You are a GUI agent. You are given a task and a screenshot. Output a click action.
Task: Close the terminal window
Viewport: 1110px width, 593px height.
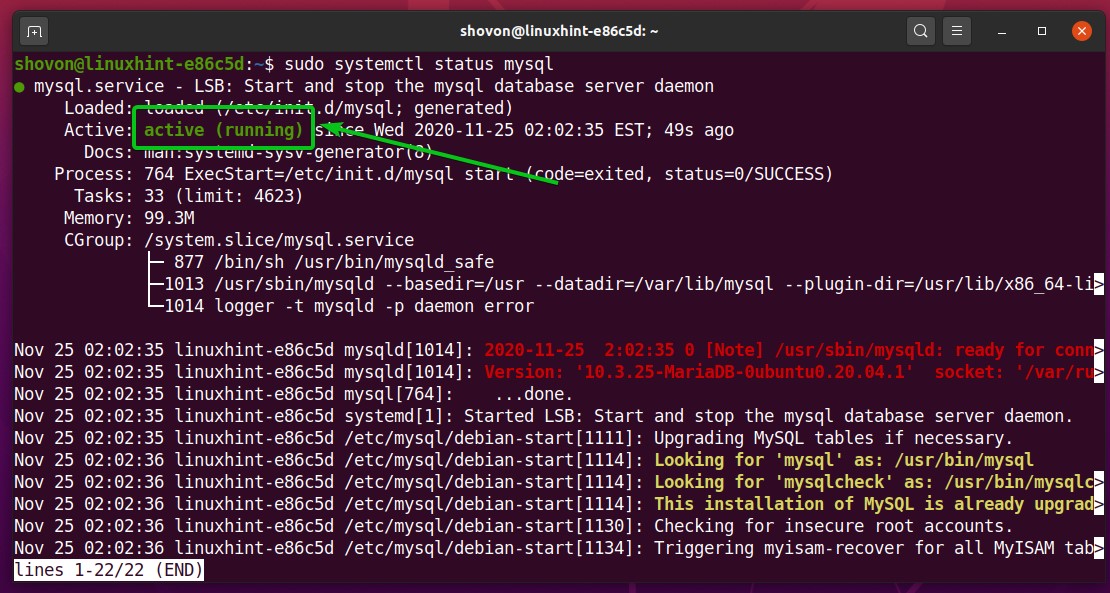coord(1081,31)
